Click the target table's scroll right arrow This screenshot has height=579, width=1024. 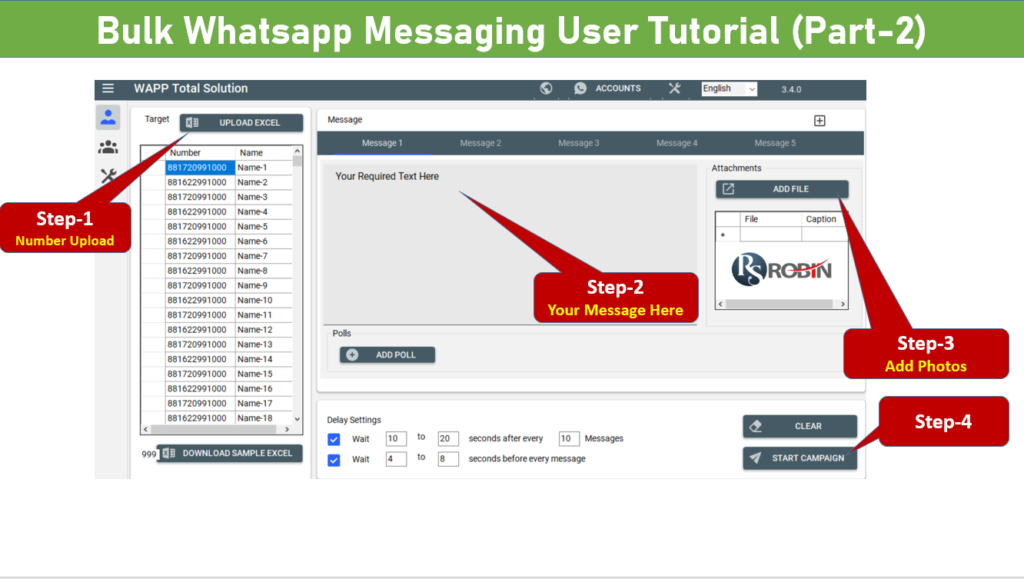(287, 430)
